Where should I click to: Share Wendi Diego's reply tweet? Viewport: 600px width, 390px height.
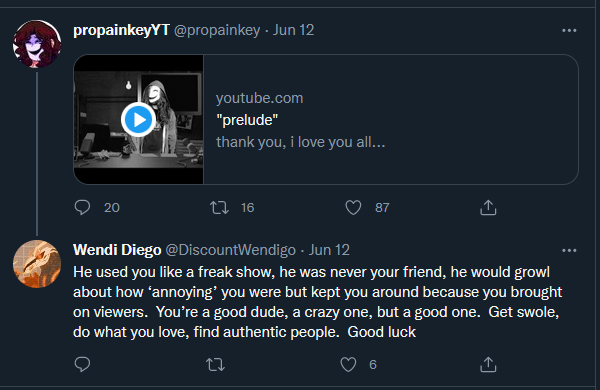(x=488, y=364)
